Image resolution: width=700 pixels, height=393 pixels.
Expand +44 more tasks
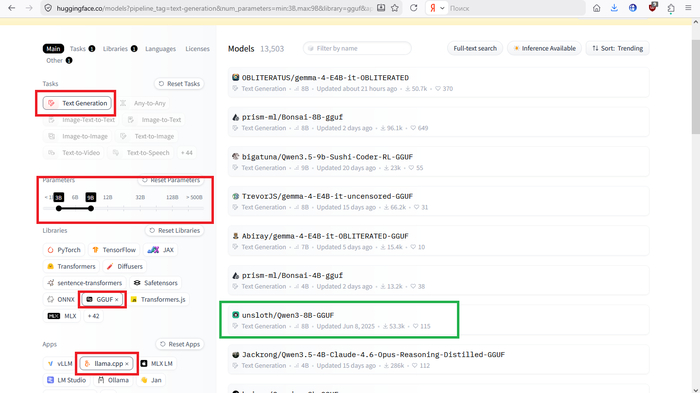tap(187, 153)
